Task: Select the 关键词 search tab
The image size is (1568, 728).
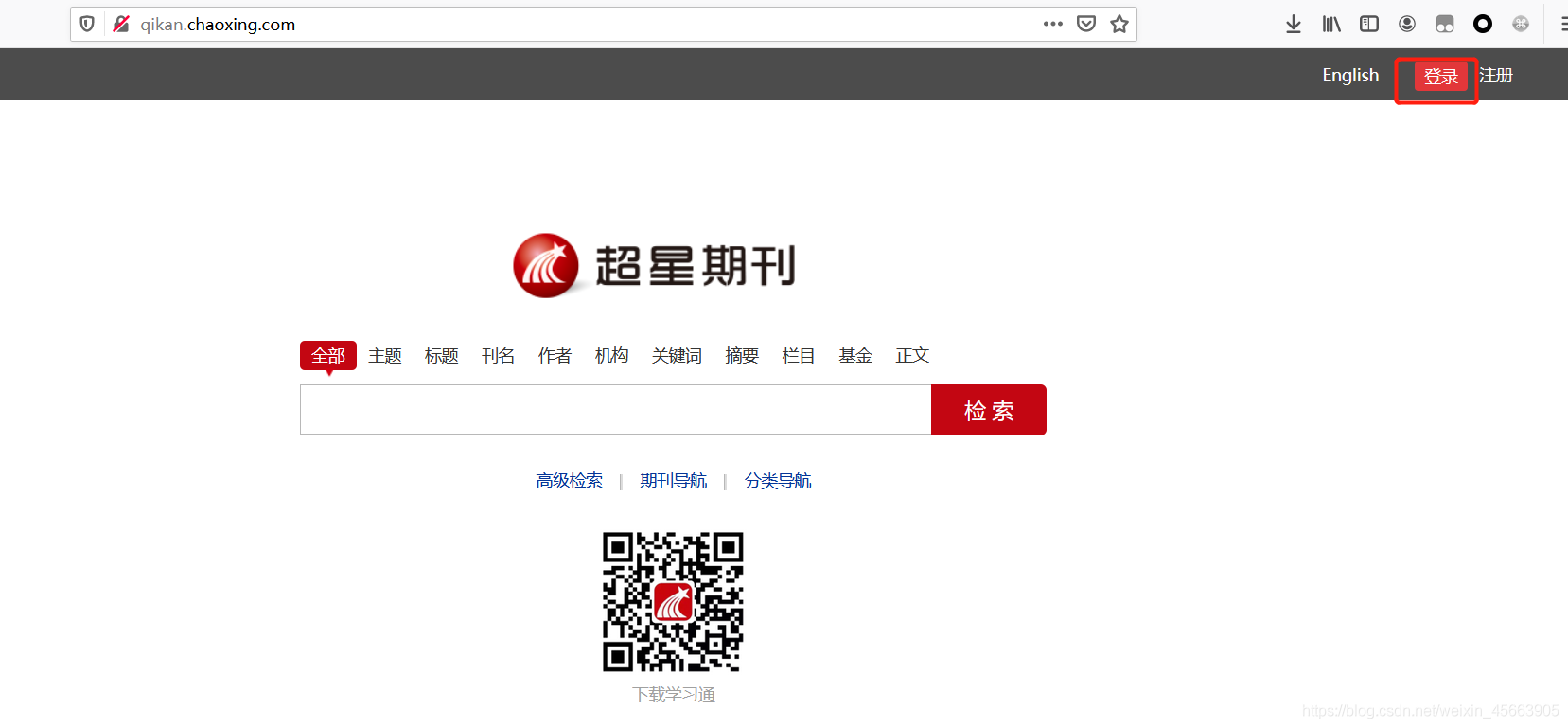Action: click(678, 355)
